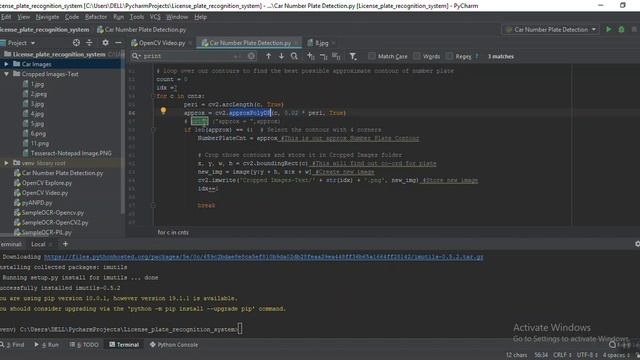The width and height of the screenshot is (640, 360).
Task: Open the Find tool window button
Action: click(12, 345)
